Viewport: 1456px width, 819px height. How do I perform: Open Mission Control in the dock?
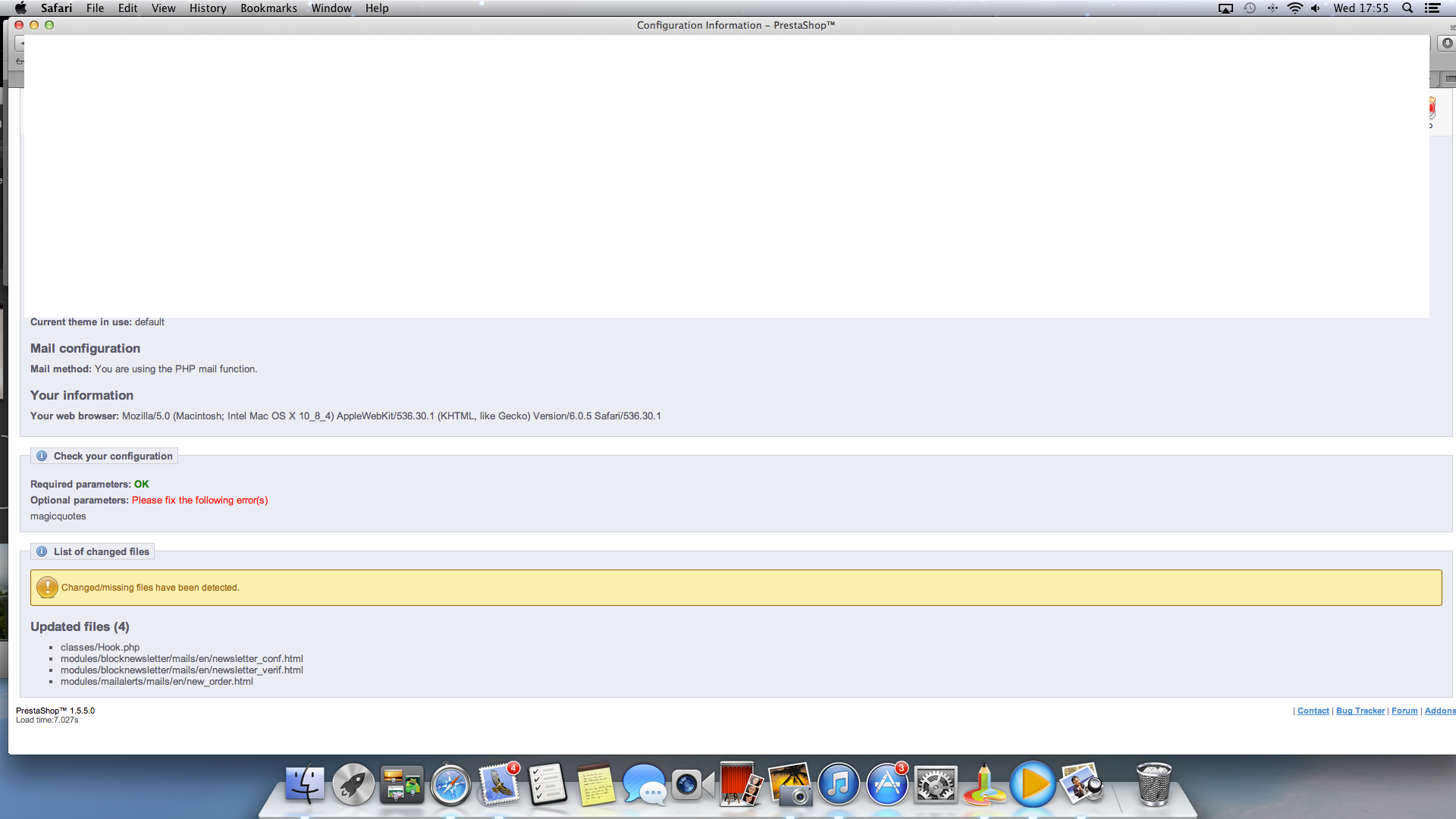point(401,785)
